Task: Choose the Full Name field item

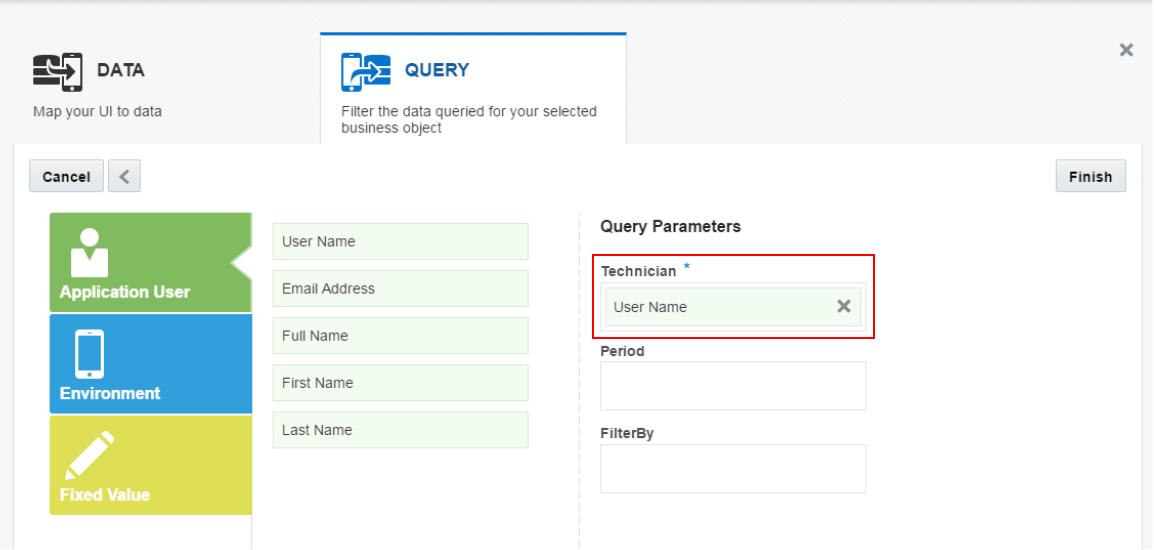Action: pyautogui.click(x=400, y=336)
